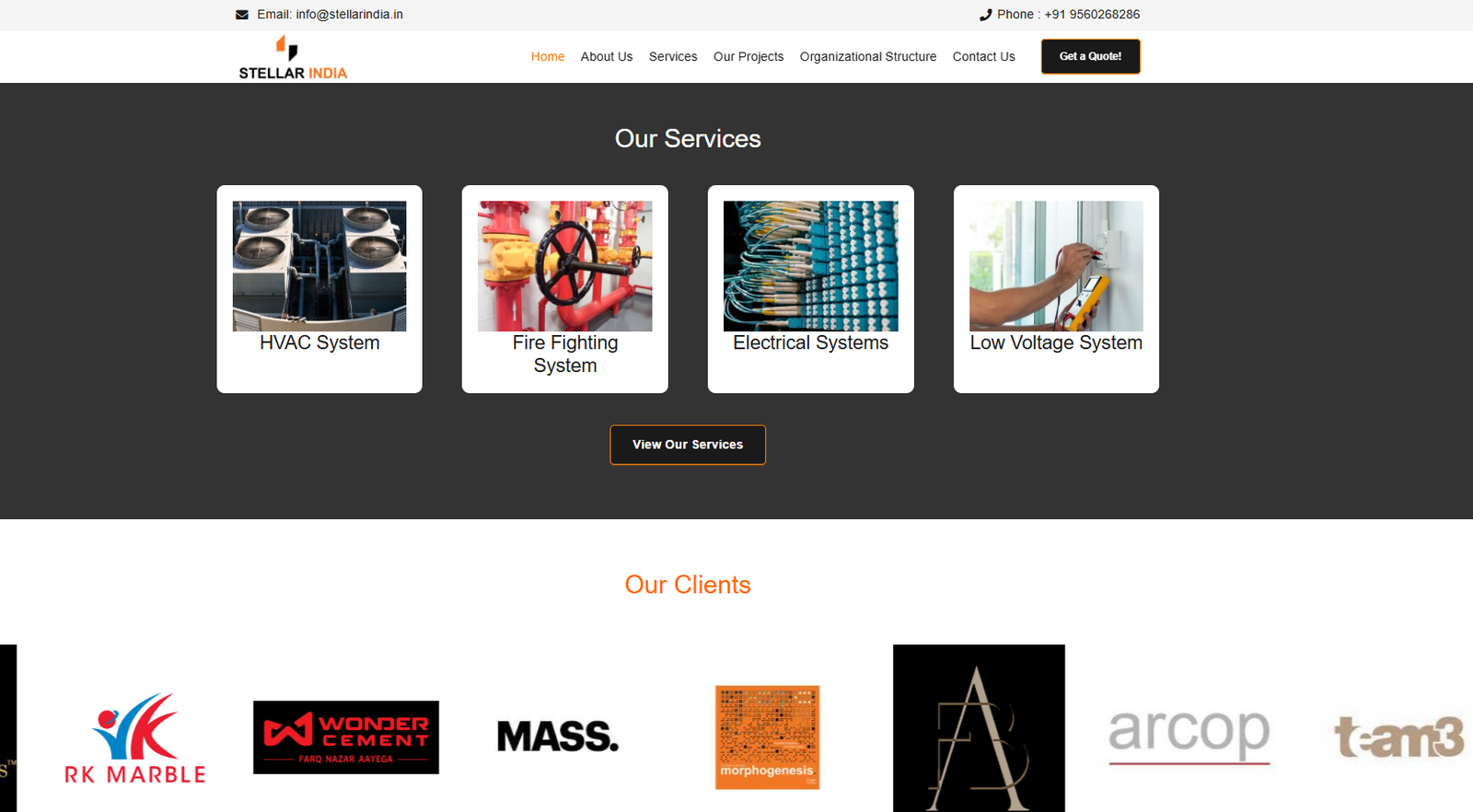Select the Fire Fighting System image

(565, 266)
